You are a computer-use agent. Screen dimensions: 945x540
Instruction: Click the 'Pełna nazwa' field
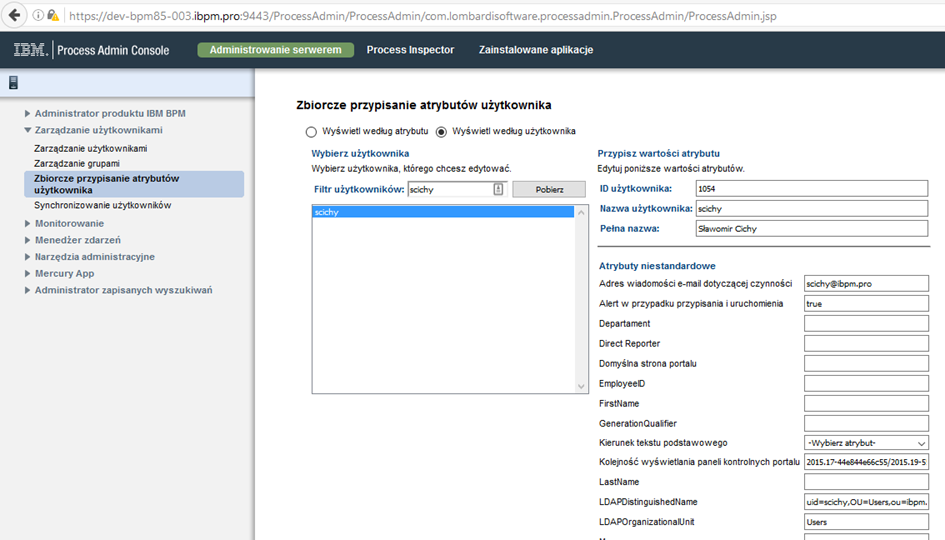point(812,228)
